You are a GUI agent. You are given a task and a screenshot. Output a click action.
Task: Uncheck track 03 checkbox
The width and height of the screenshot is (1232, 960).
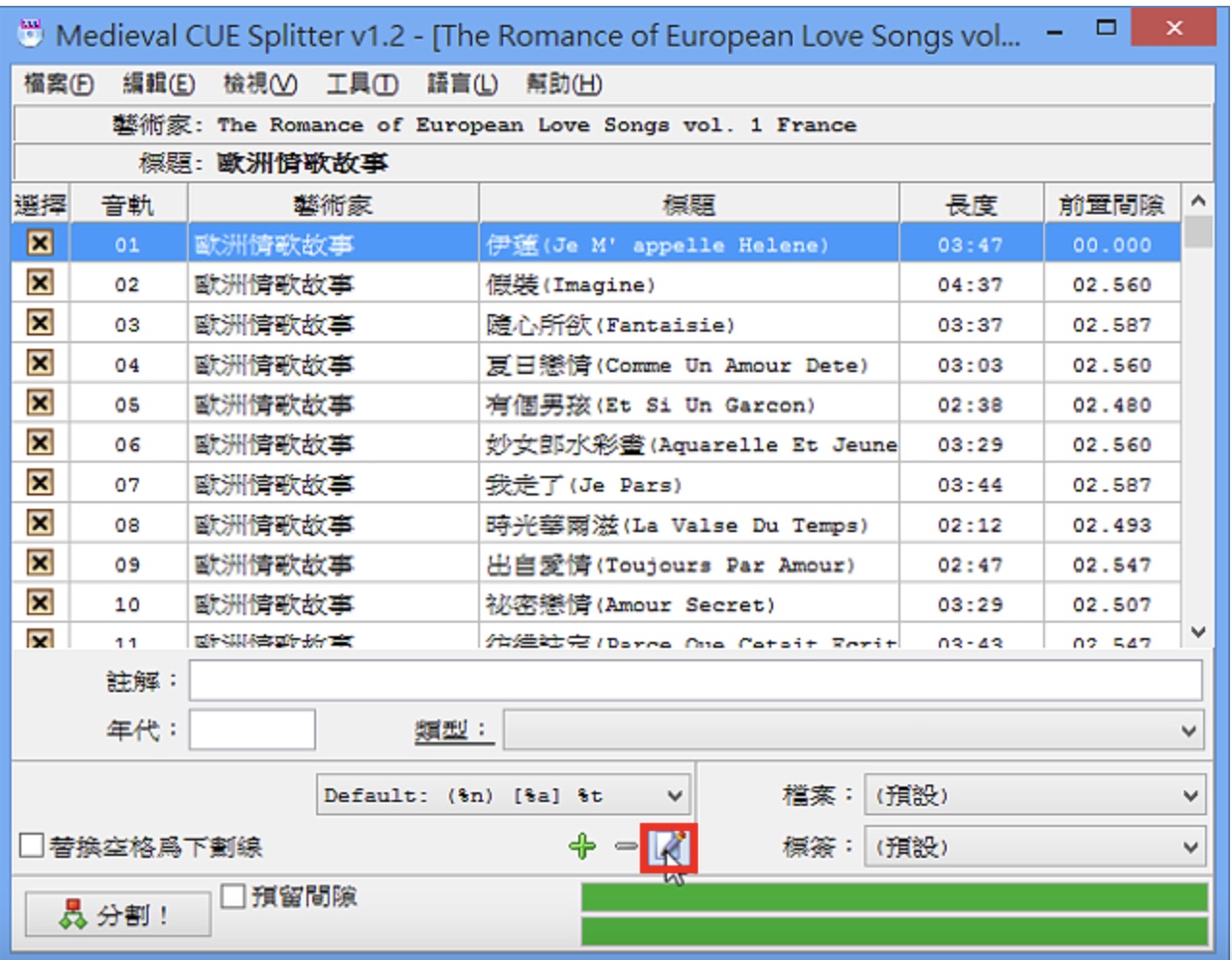[40, 323]
